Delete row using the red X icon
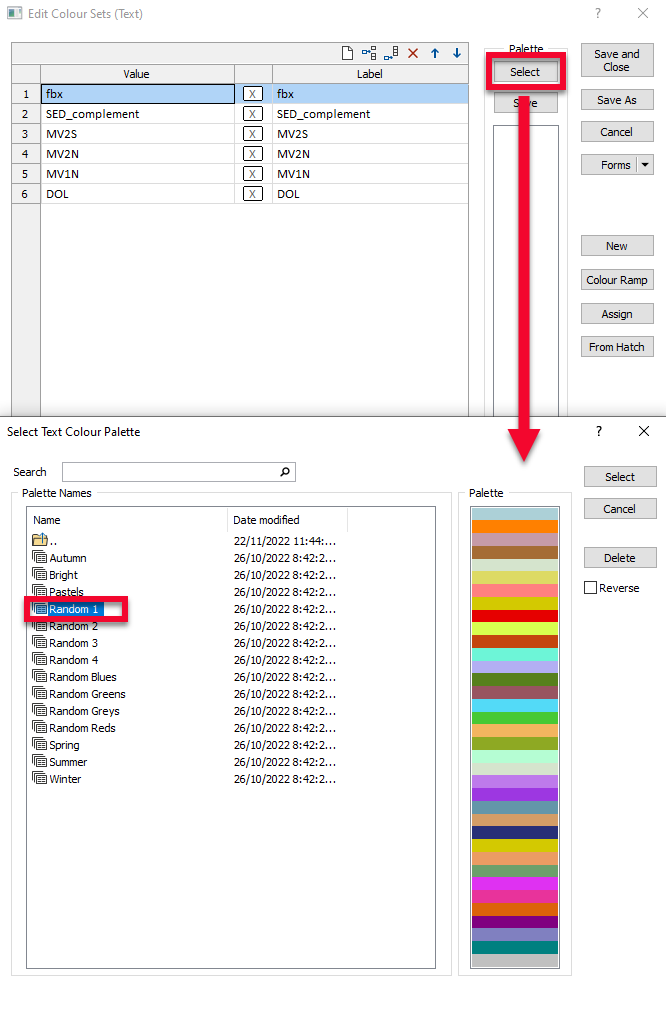 pos(413,53)
